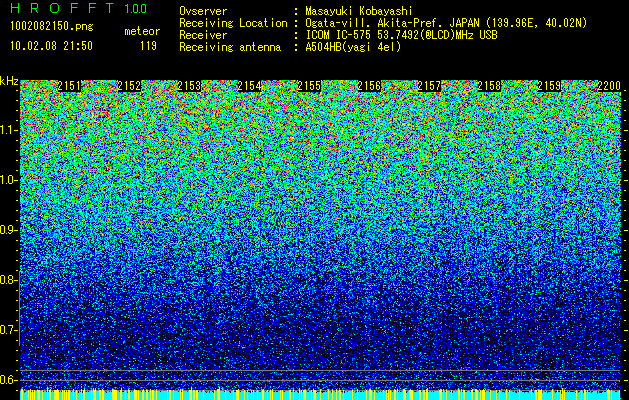Click the 0.6 kHz axis label
The height and width of the screenshot is (400, 629).
[x=8, y=380]
